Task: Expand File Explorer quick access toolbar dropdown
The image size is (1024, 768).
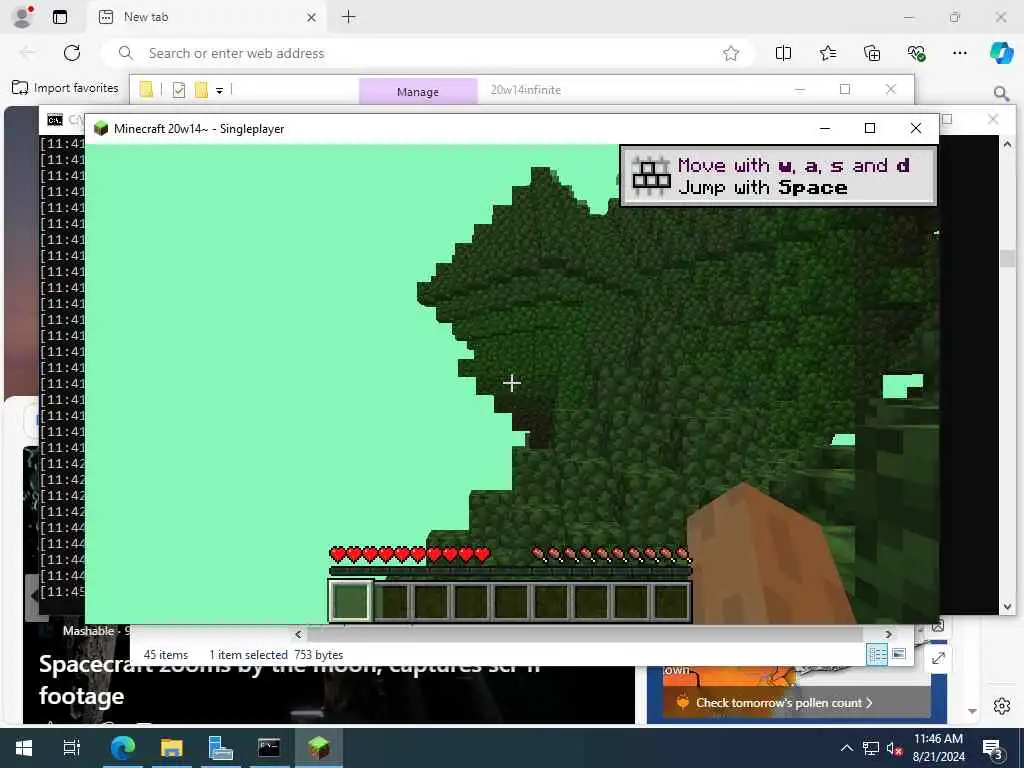Action: point(219,91)
